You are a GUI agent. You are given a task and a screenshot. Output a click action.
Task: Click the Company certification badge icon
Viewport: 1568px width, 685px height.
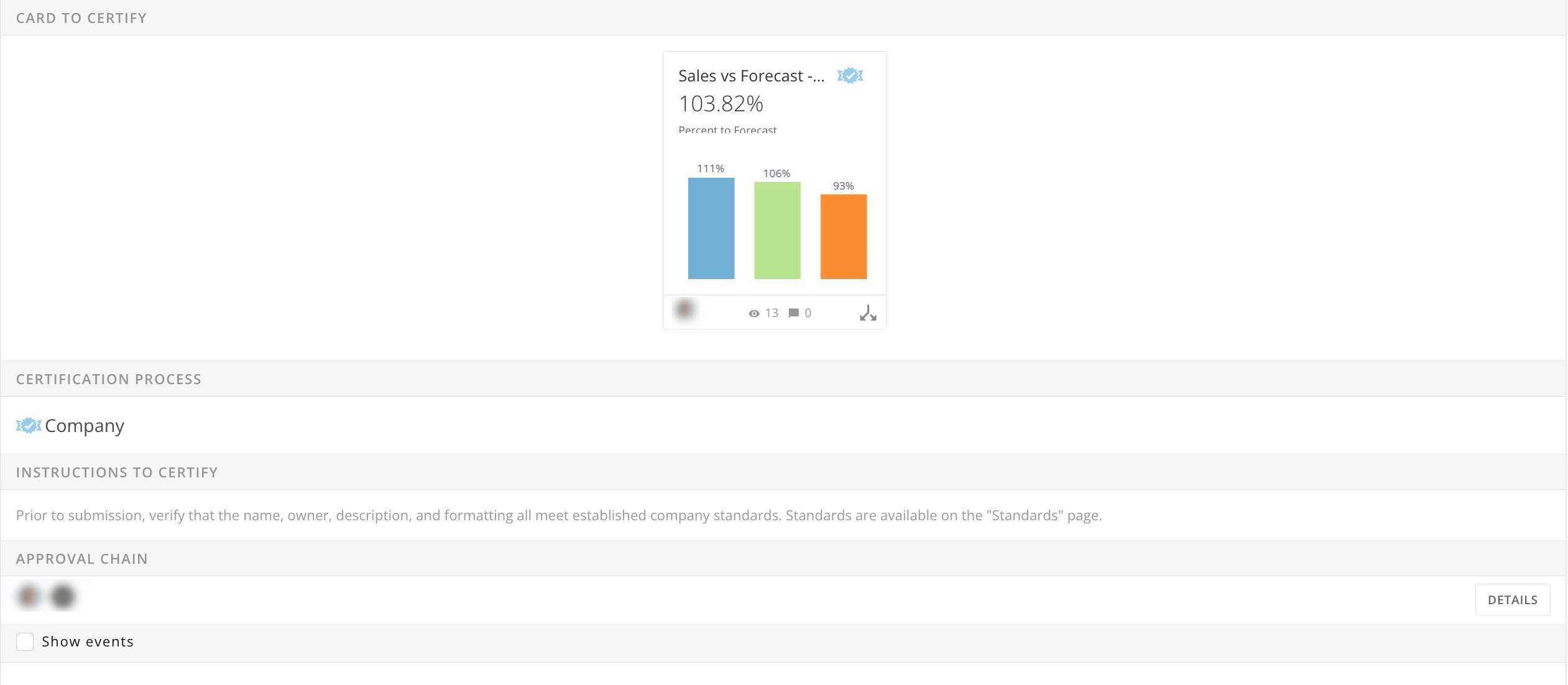pos(28,426)
